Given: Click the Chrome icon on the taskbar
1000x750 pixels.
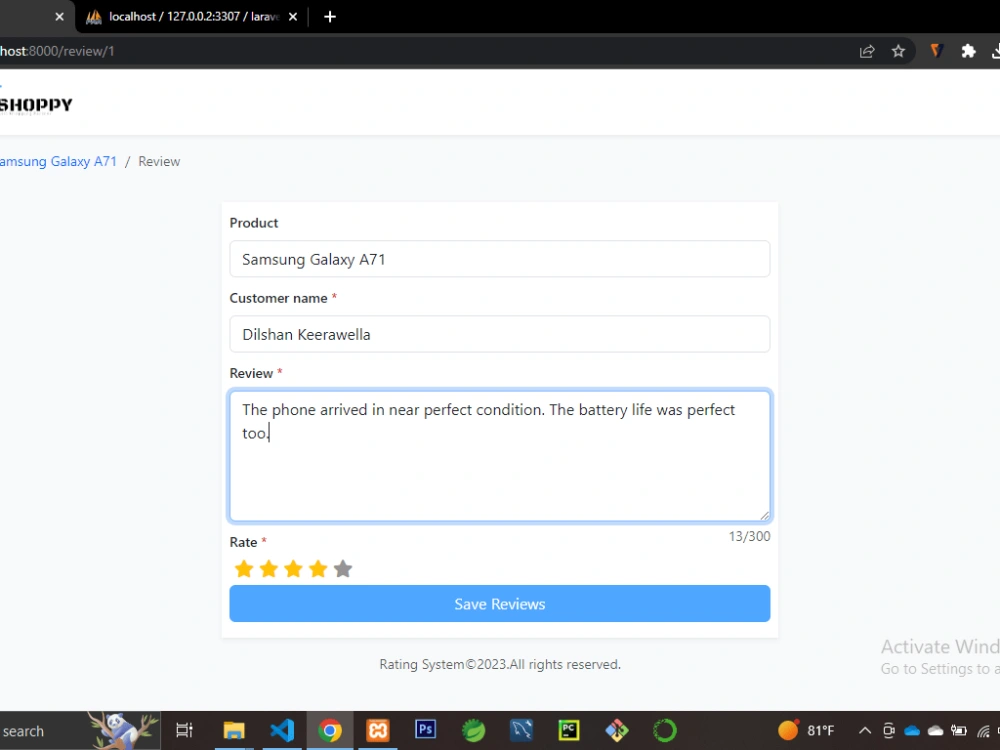Looking at the screenshot, I should [330, 730].
